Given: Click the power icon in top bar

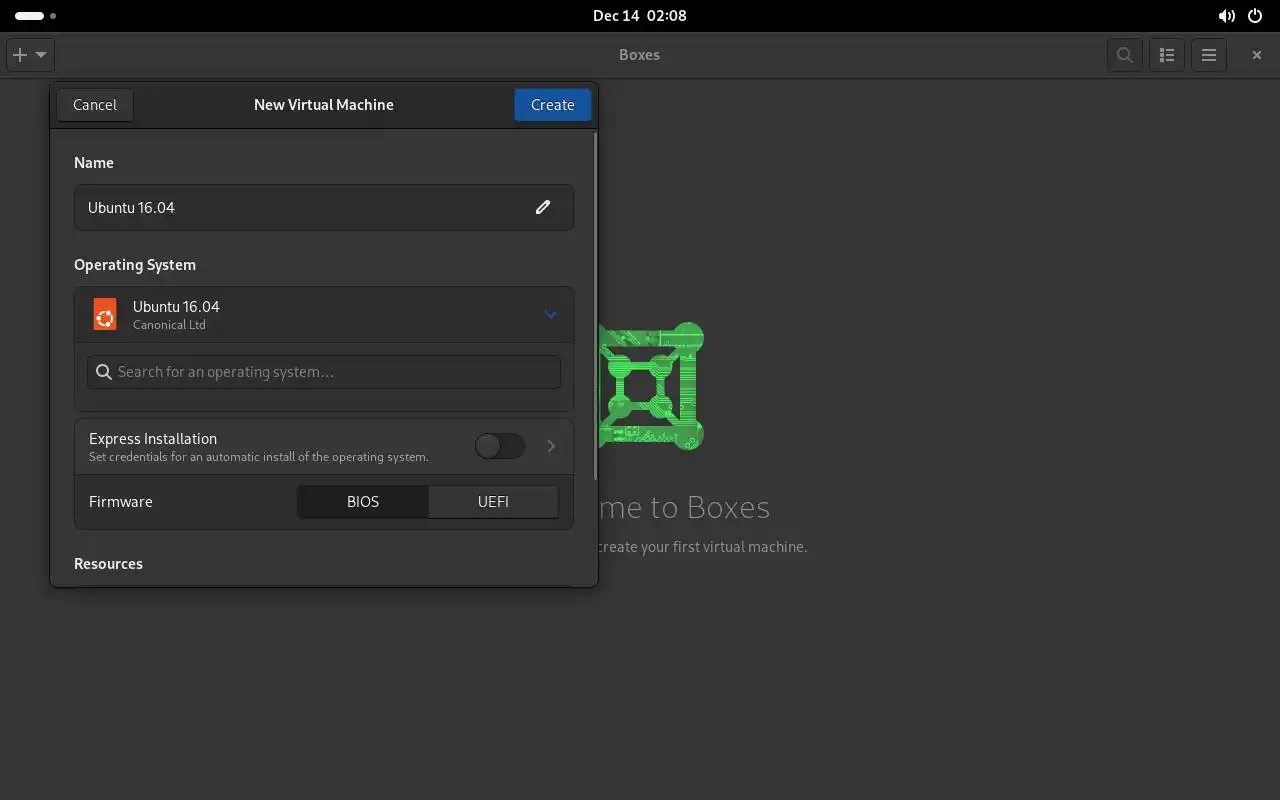Looking at the screenshot, I should [1256, 16].
